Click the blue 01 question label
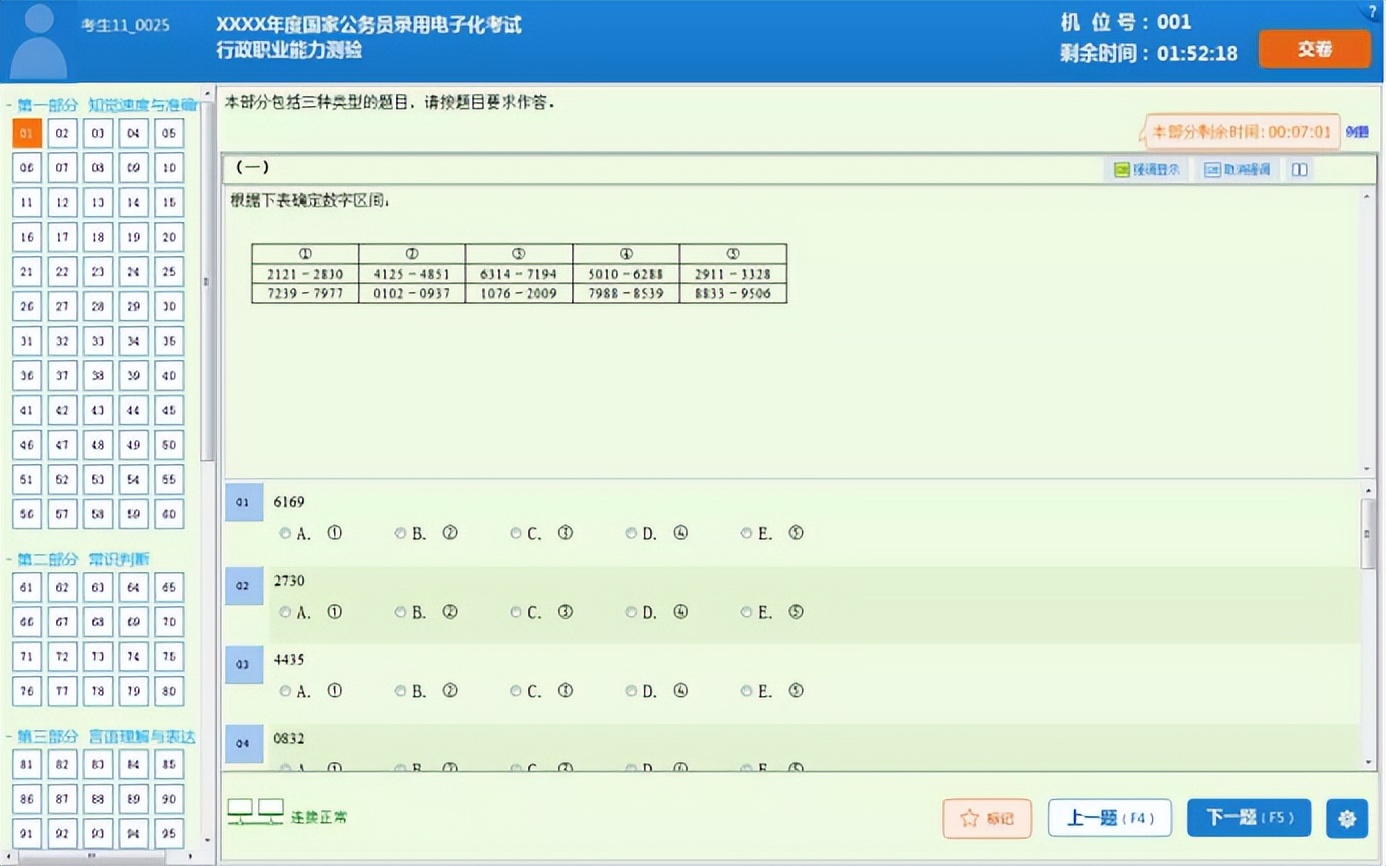Screen dimensions: 1386x866 243,502
